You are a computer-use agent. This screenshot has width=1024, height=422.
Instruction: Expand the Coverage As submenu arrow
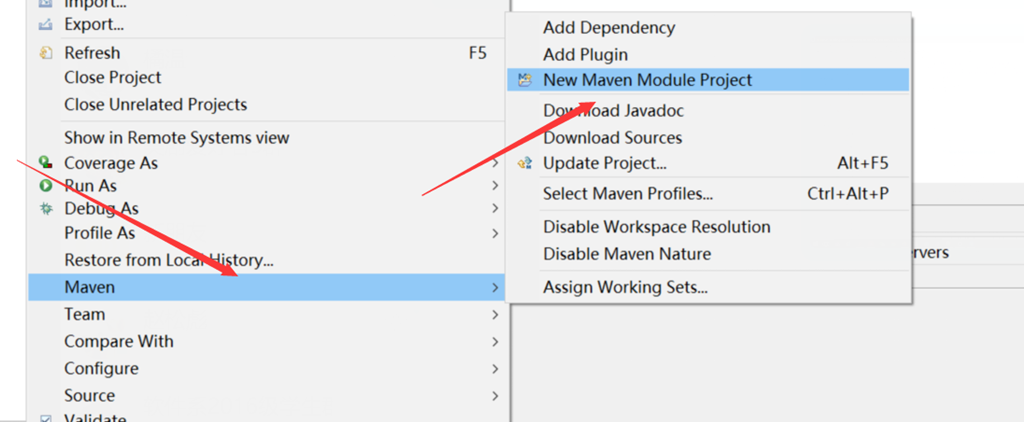496,162
